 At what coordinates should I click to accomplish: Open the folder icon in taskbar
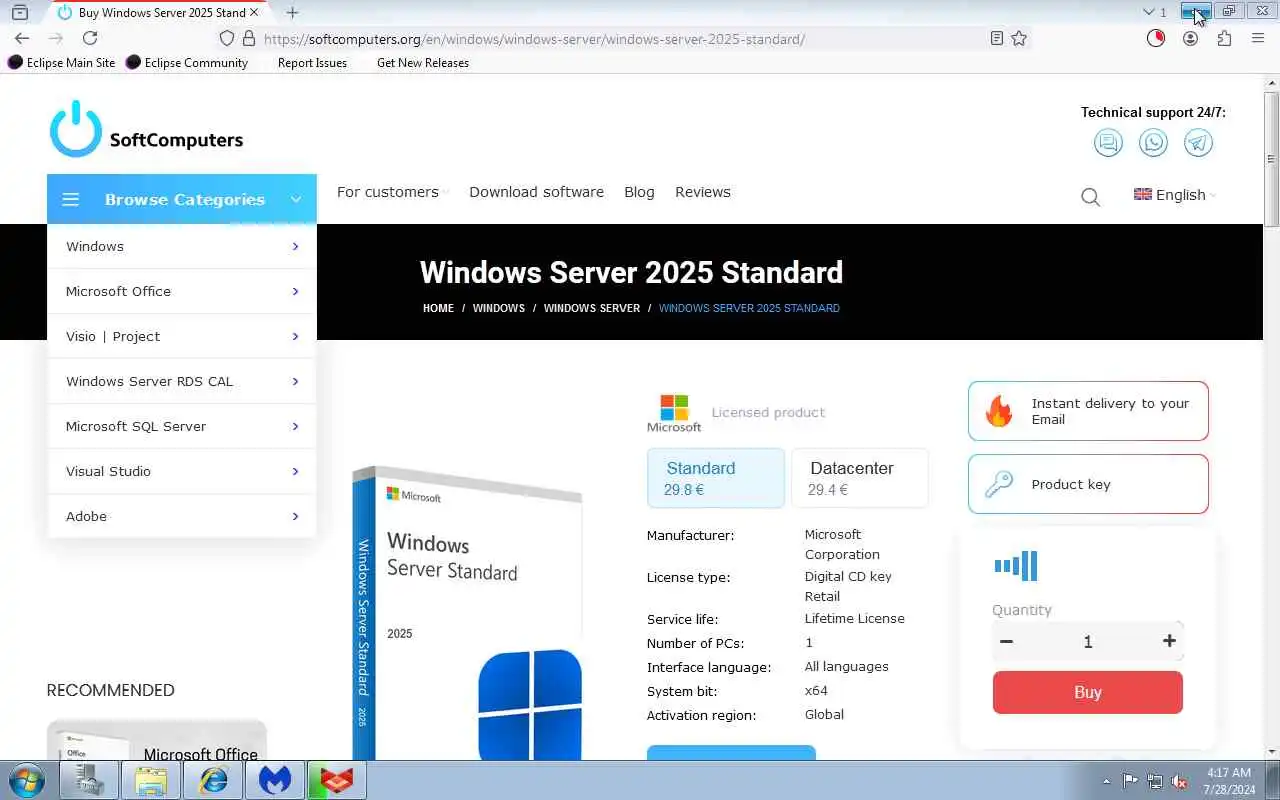[x=151, y=780]
